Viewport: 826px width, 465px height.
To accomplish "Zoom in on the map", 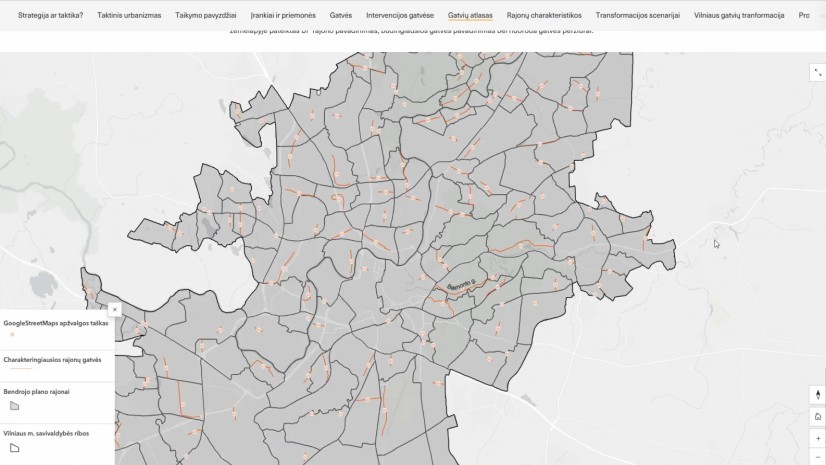I will (x=817, y=438).
